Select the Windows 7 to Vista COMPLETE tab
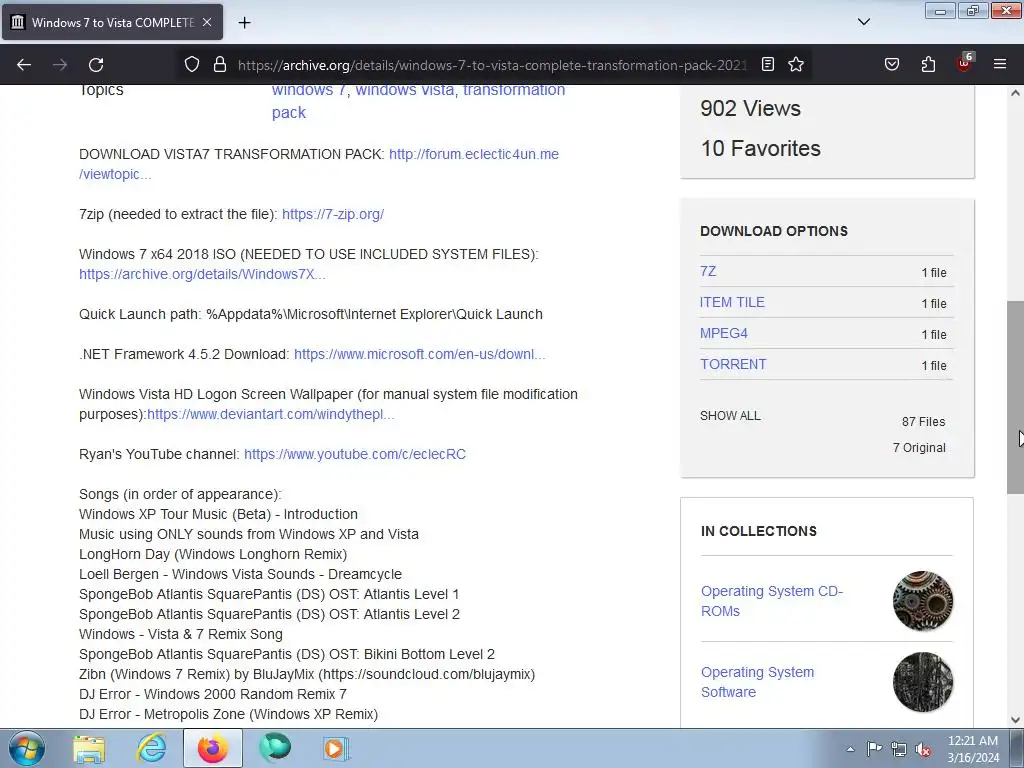1024x768 pixels. [x=112, y=22]
